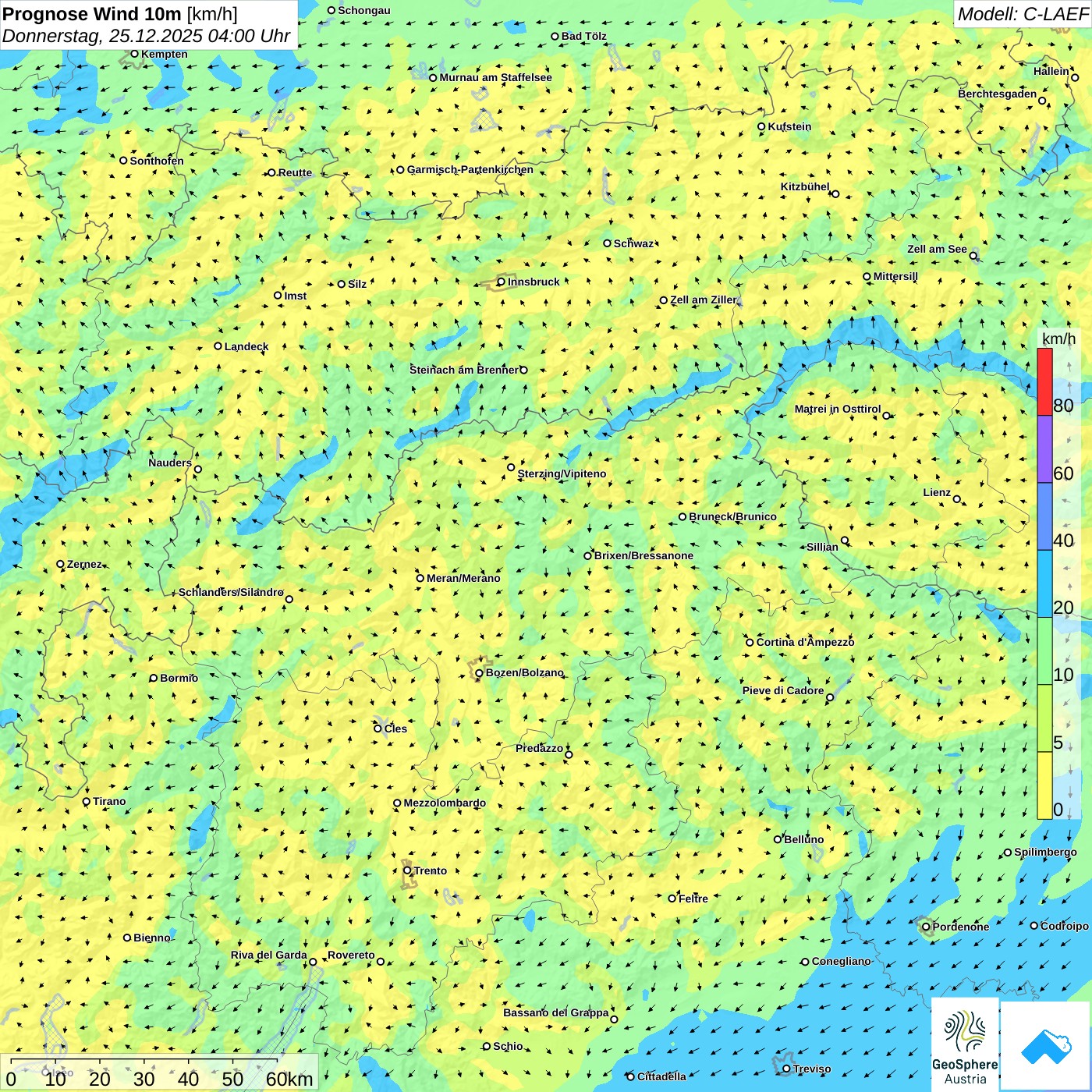Screen dimensions: 1092x1092
Task: Click the Tirano city label
Action: (109, 801)
